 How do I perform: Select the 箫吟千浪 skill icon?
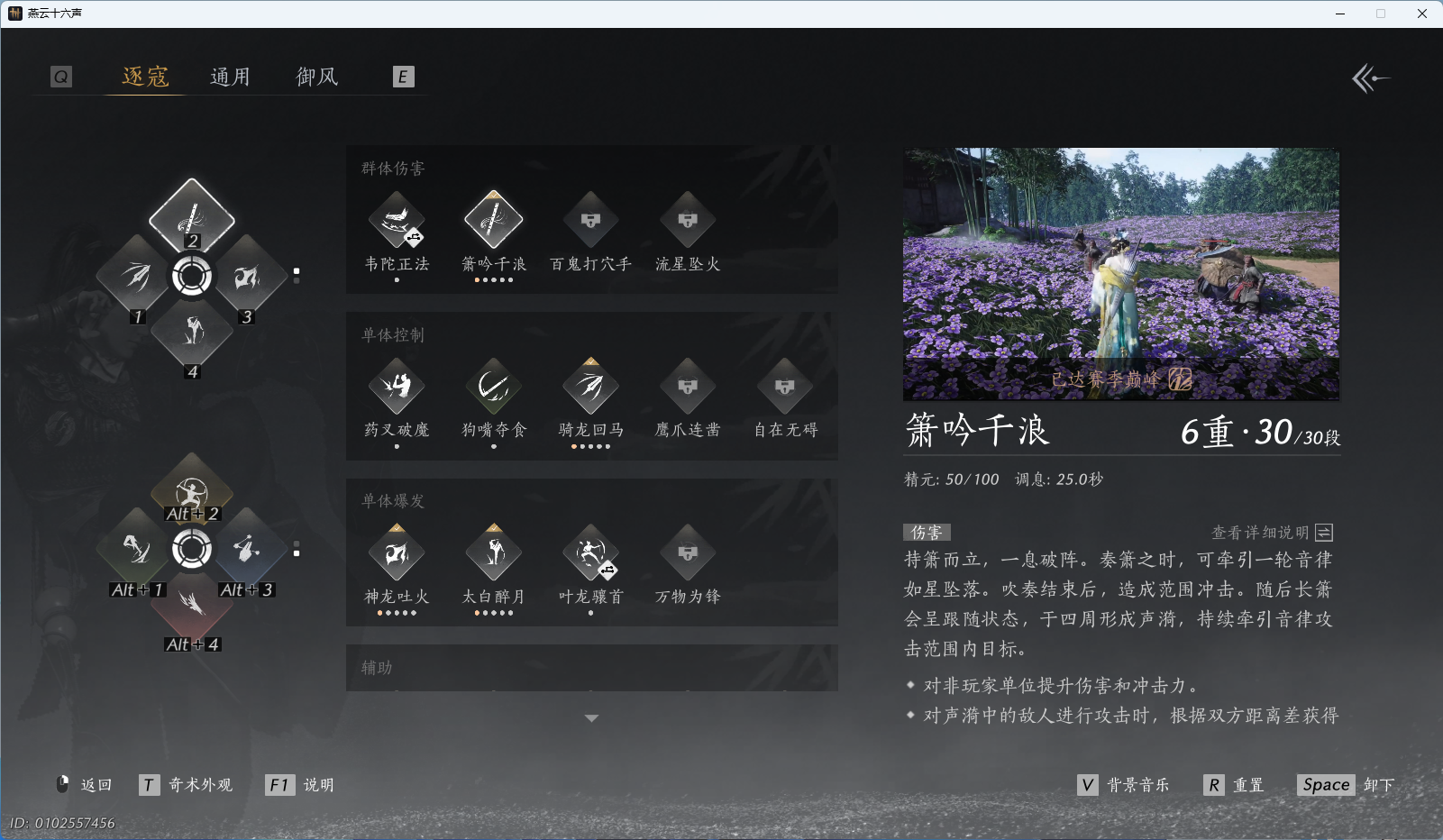pos(493,219)
